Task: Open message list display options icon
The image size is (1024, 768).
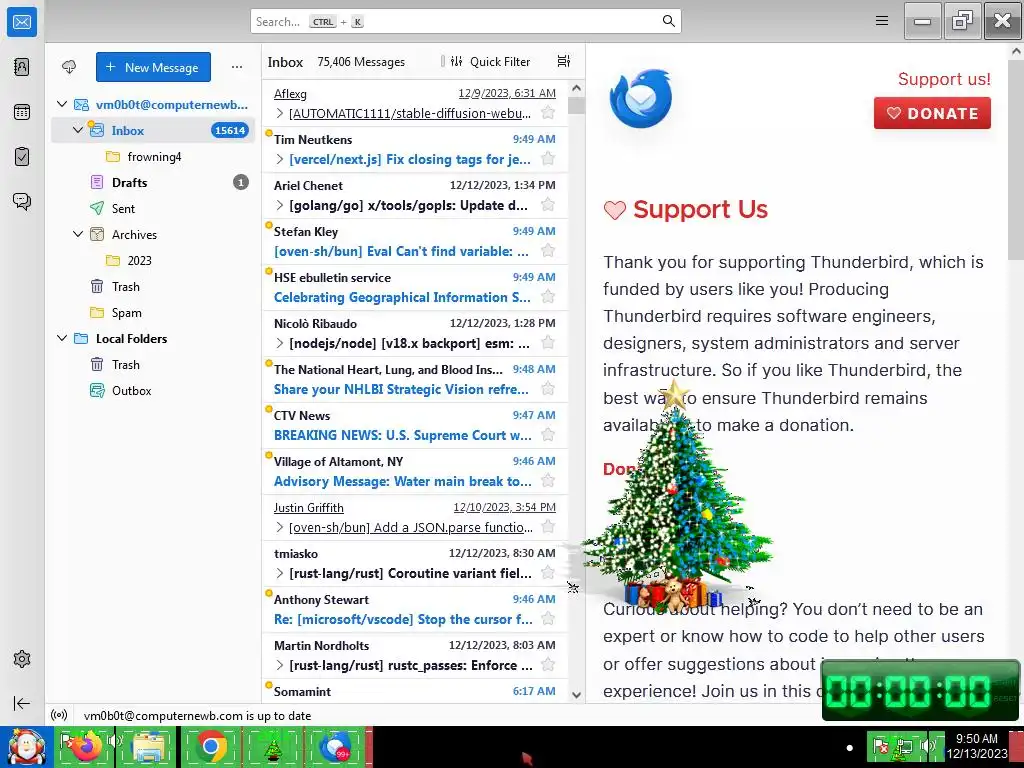Action: [x=564, y=61]
